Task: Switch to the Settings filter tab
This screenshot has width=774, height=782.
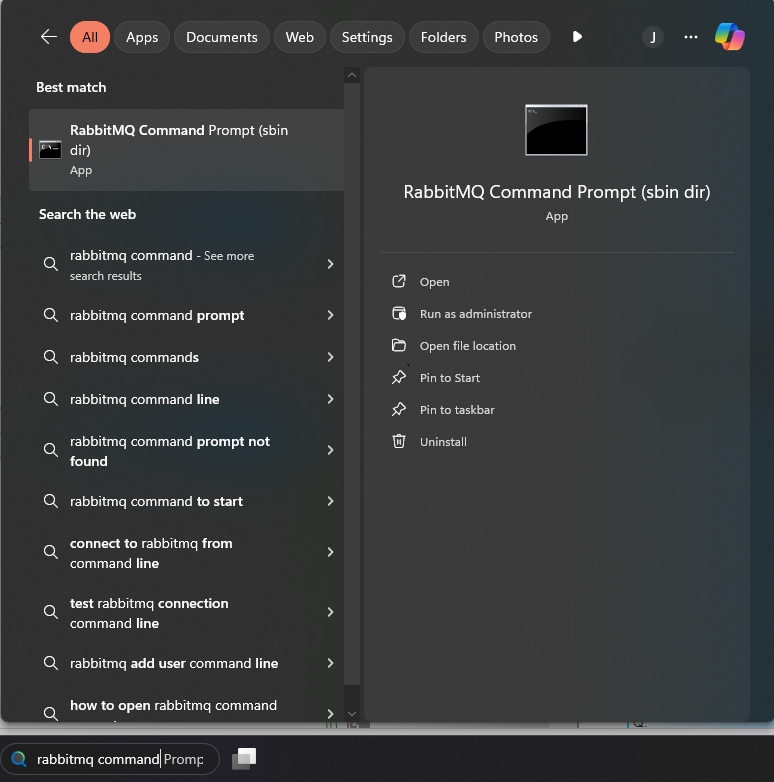Action: (367, 37)
